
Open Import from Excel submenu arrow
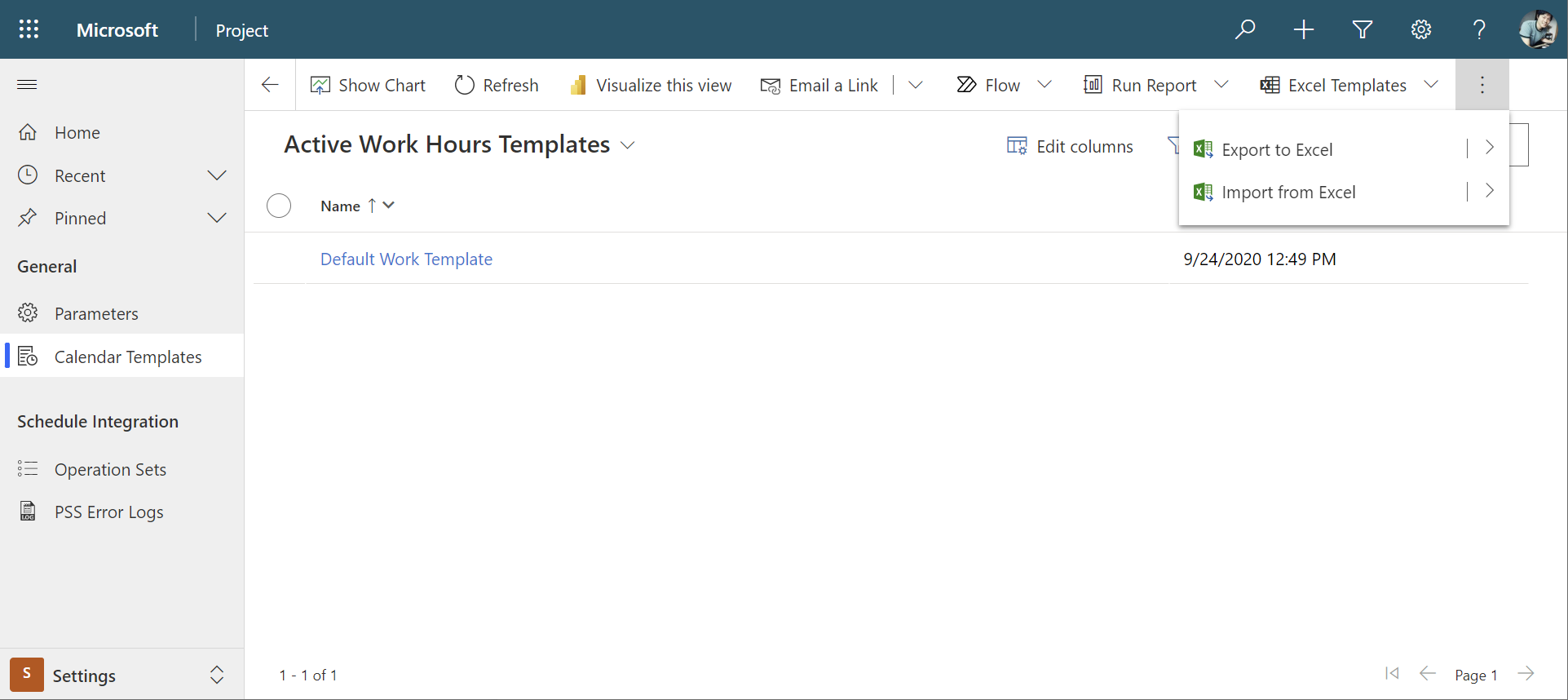1490,191
